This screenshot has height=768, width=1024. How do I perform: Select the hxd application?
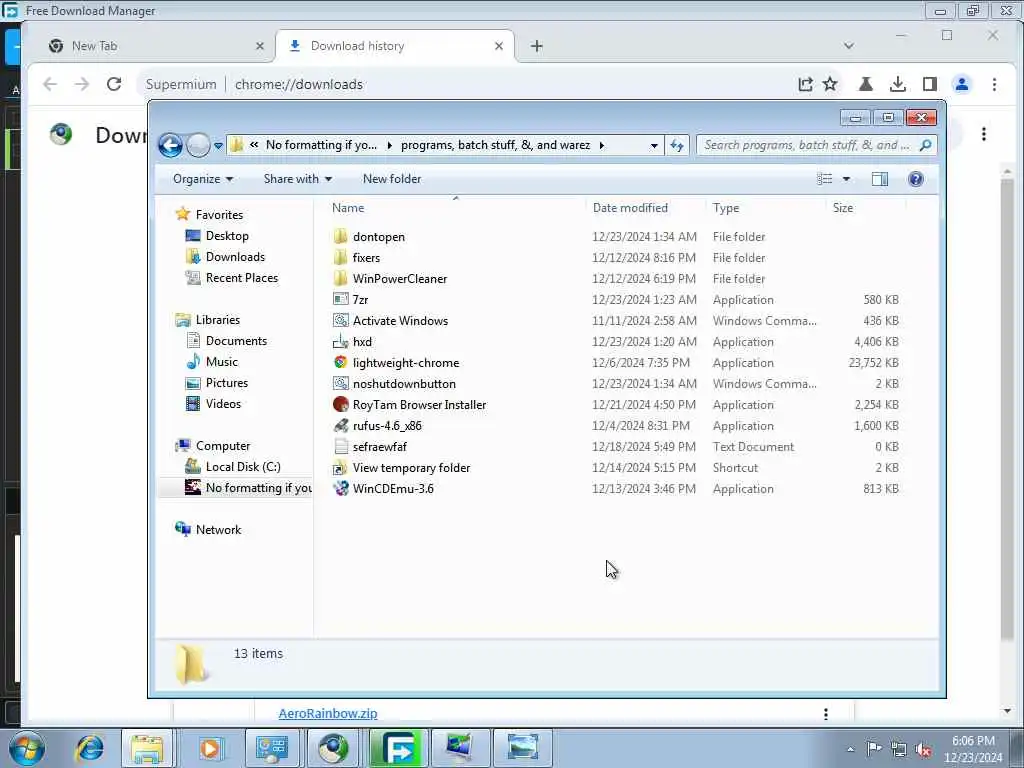tap(362, 342)
